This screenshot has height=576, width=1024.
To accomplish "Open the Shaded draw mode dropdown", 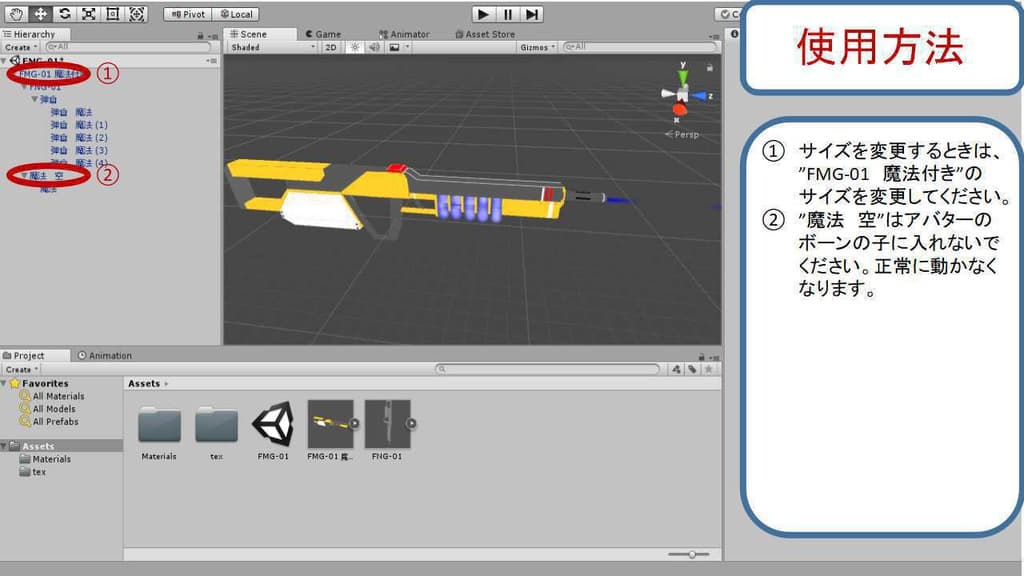I will [x=272, y=47].
